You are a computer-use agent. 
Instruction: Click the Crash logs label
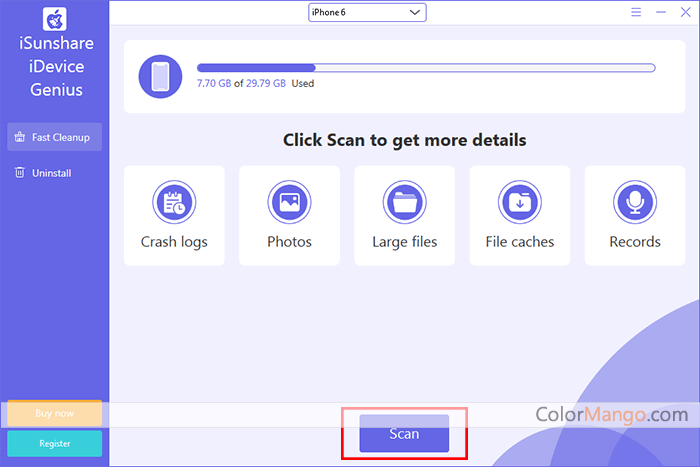click(174, 242)
